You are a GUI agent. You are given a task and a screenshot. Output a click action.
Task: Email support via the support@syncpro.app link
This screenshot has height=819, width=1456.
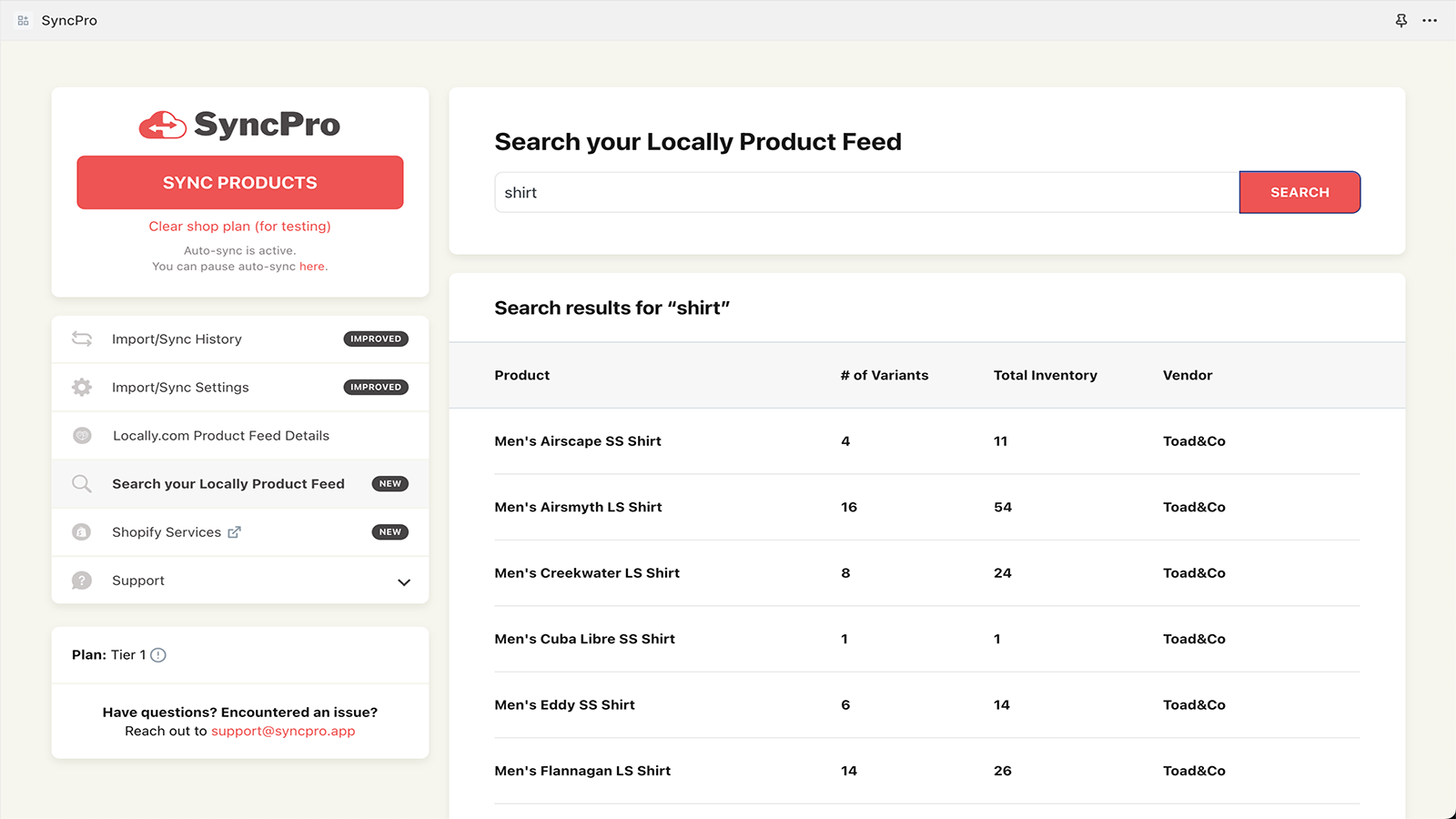[x=283, y=731]
